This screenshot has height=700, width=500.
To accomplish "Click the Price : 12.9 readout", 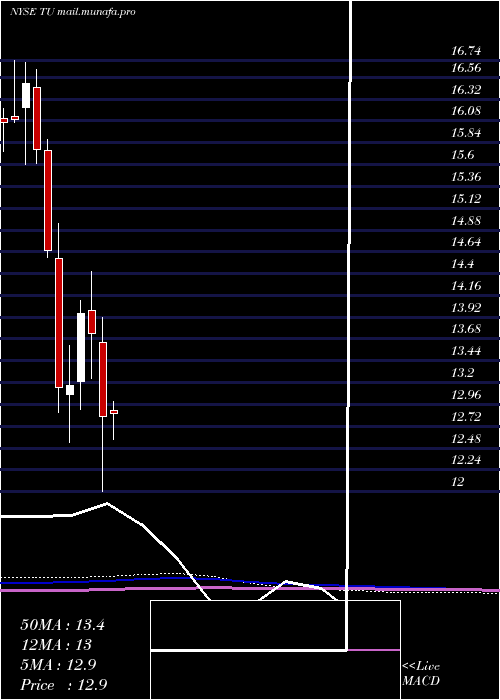I will [x=64, y=684].
